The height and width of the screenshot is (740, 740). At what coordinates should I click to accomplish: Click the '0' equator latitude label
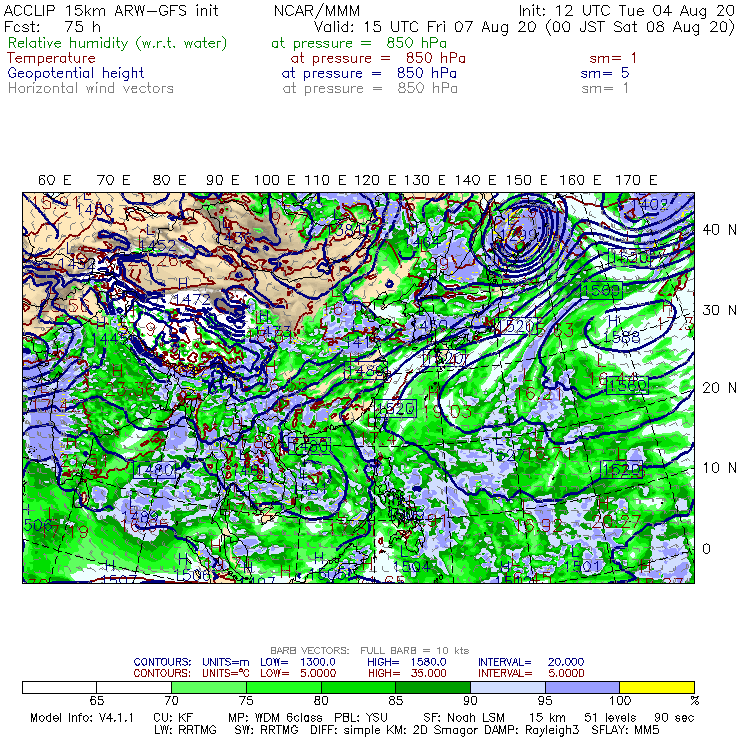[x=706, y=549]
